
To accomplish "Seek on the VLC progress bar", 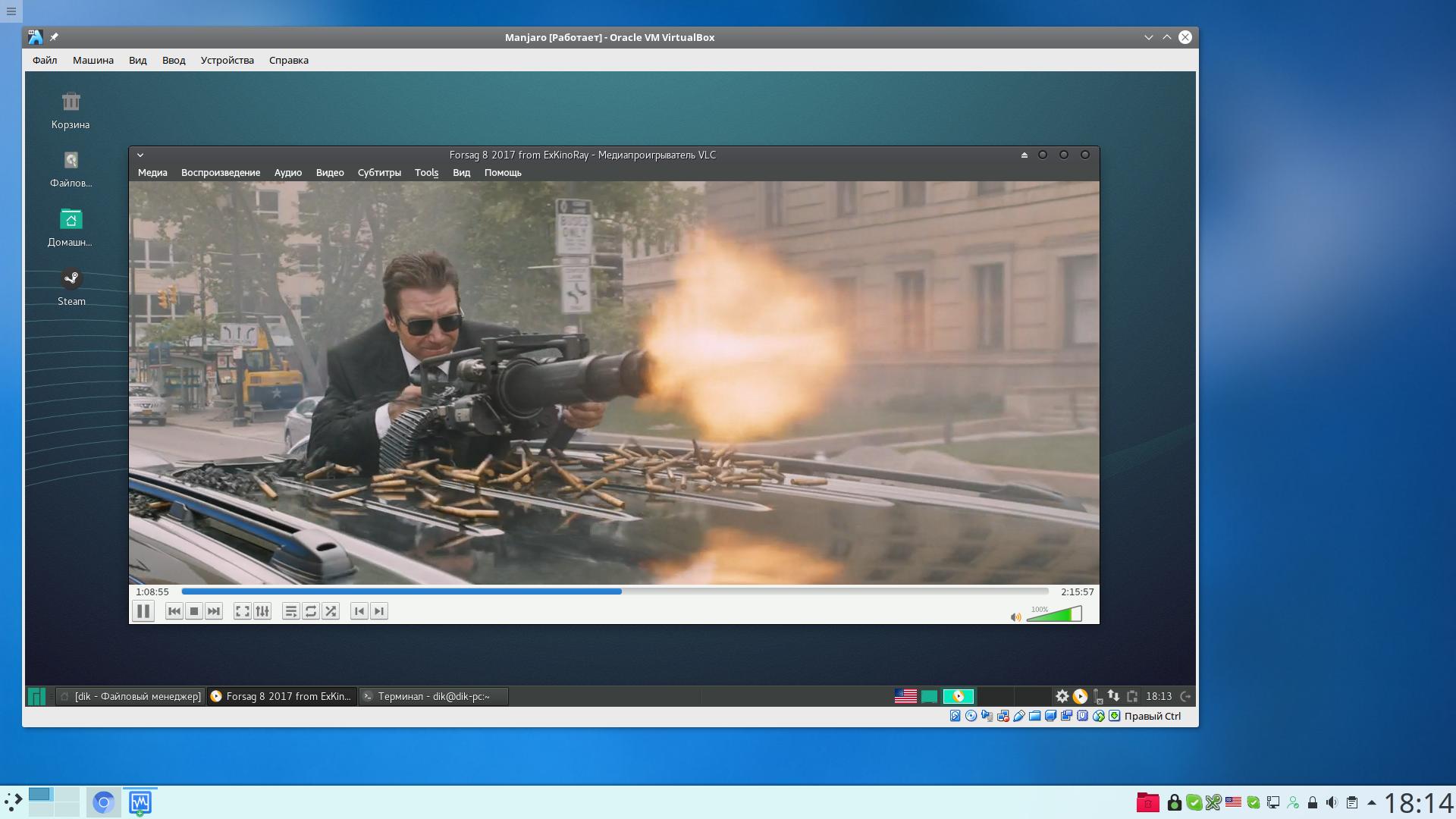I will (x=615, y=591).
